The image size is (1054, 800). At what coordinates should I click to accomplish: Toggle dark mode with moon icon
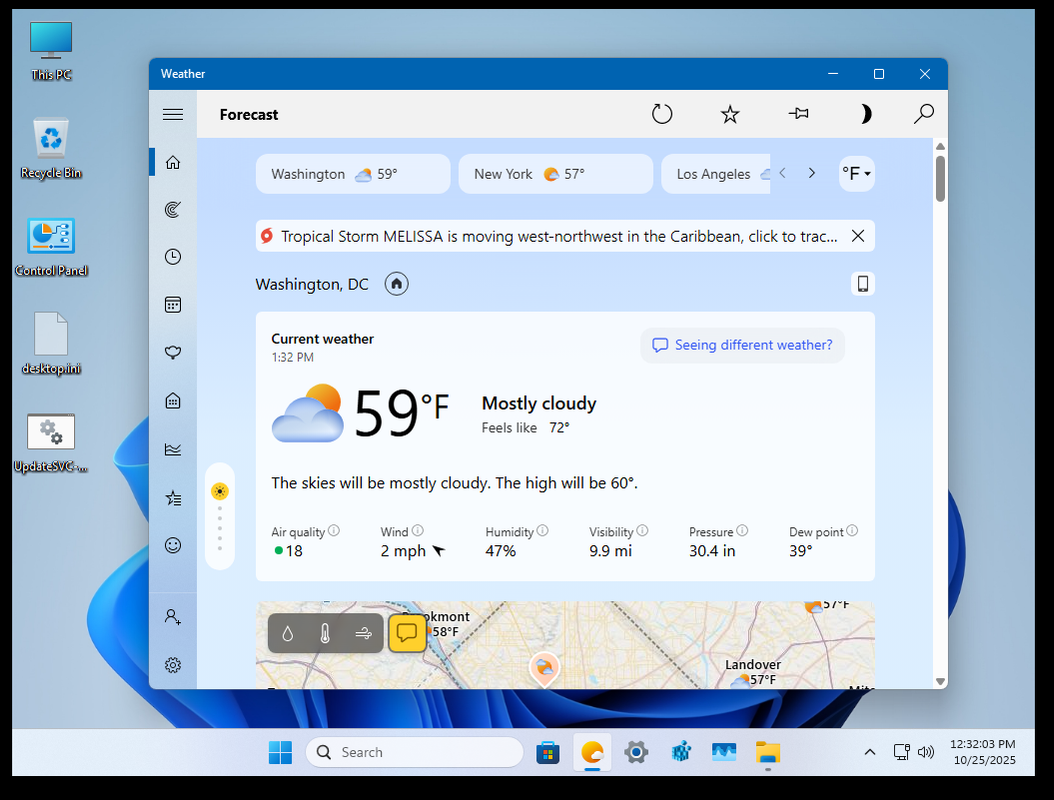(866, 114)
